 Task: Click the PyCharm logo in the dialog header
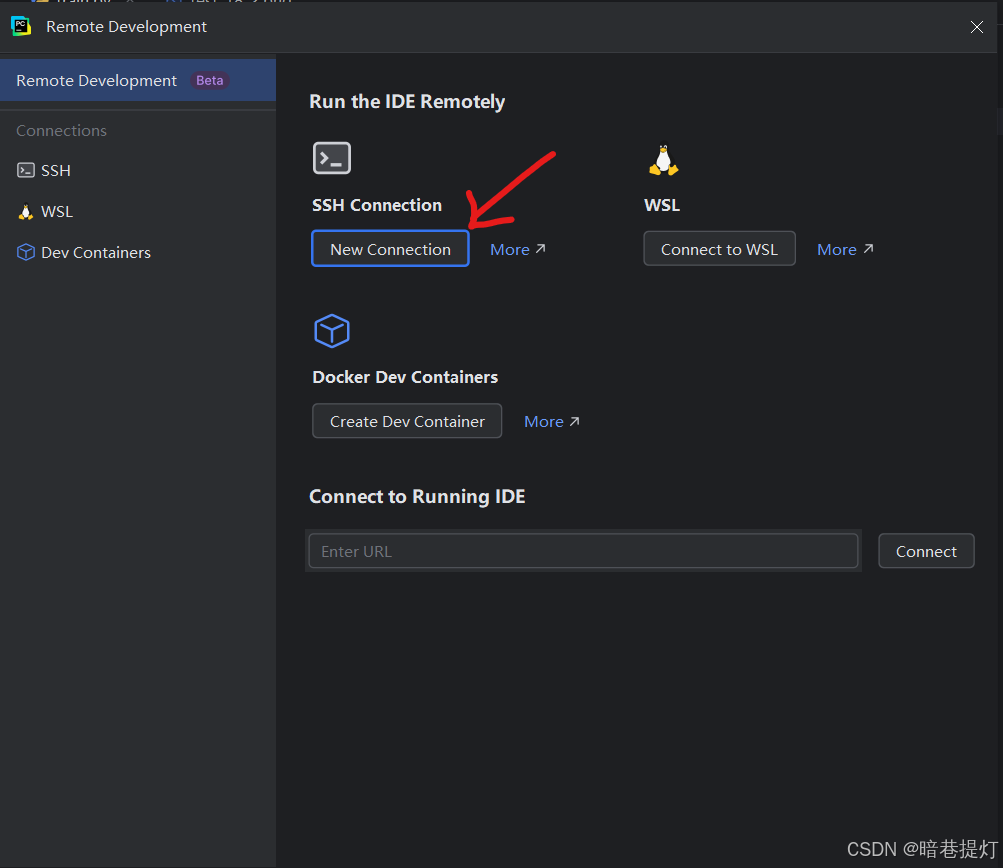coord(20,26)
